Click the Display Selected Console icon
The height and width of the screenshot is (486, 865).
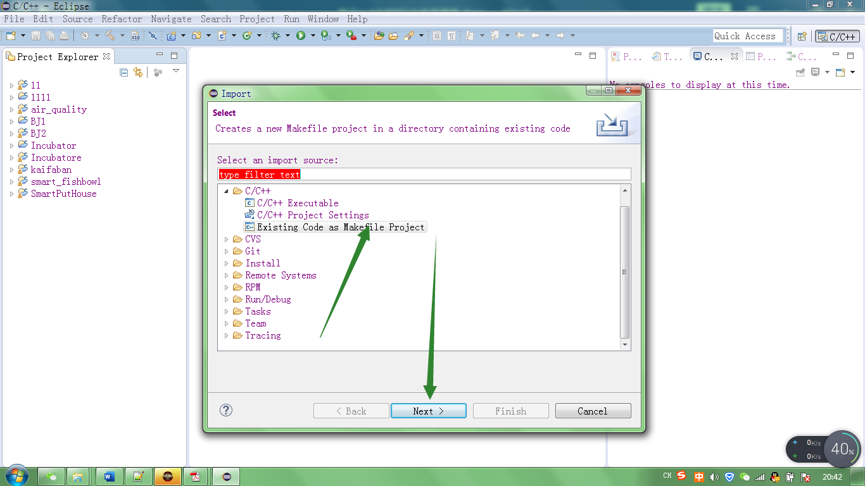coord(815,72)
